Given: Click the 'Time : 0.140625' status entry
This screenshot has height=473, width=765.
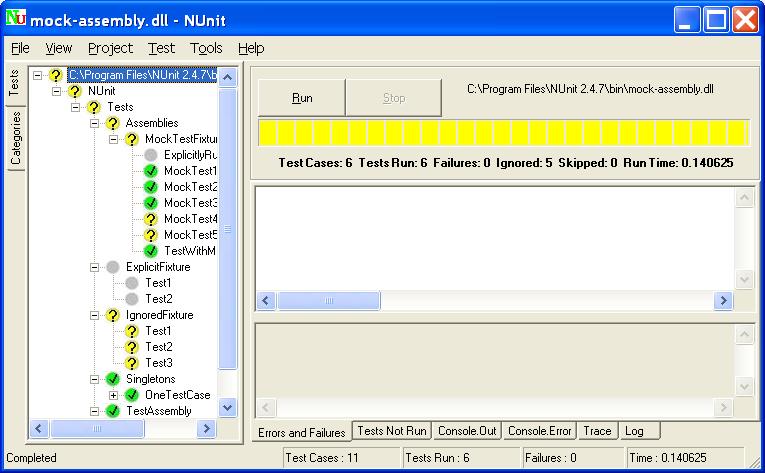Looking at the screenshot, I should [x=685, y=458].
